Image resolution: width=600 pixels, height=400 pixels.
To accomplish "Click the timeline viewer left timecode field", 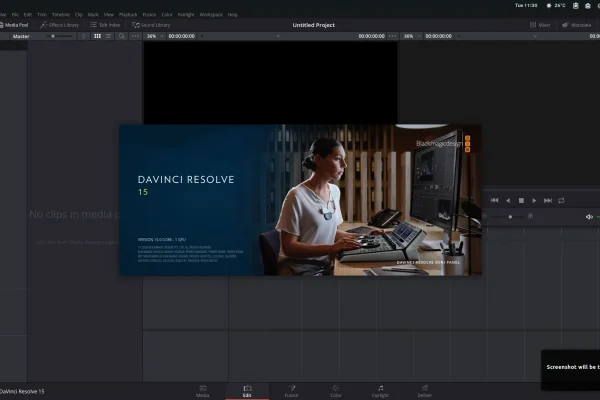I will click(439, 36).
